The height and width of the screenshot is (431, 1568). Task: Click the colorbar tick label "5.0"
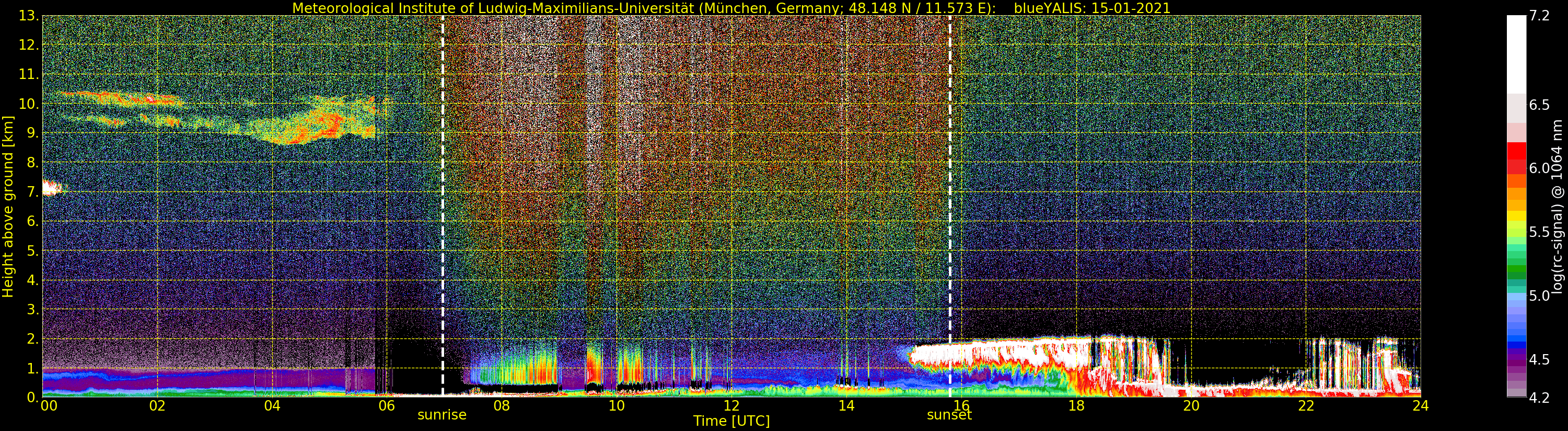[1539, 296]
